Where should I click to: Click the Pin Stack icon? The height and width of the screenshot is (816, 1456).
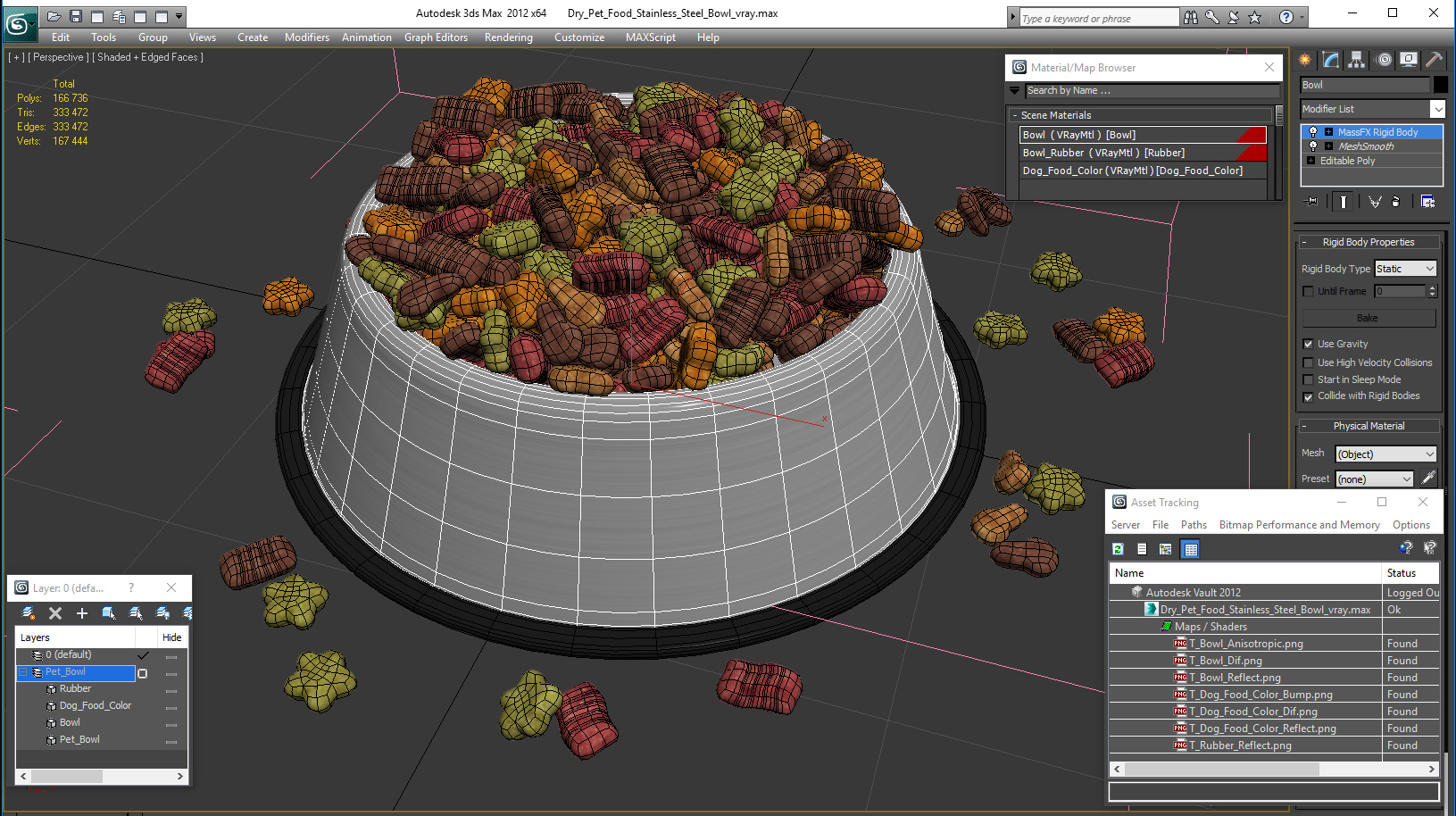(x=1312, y=202)
